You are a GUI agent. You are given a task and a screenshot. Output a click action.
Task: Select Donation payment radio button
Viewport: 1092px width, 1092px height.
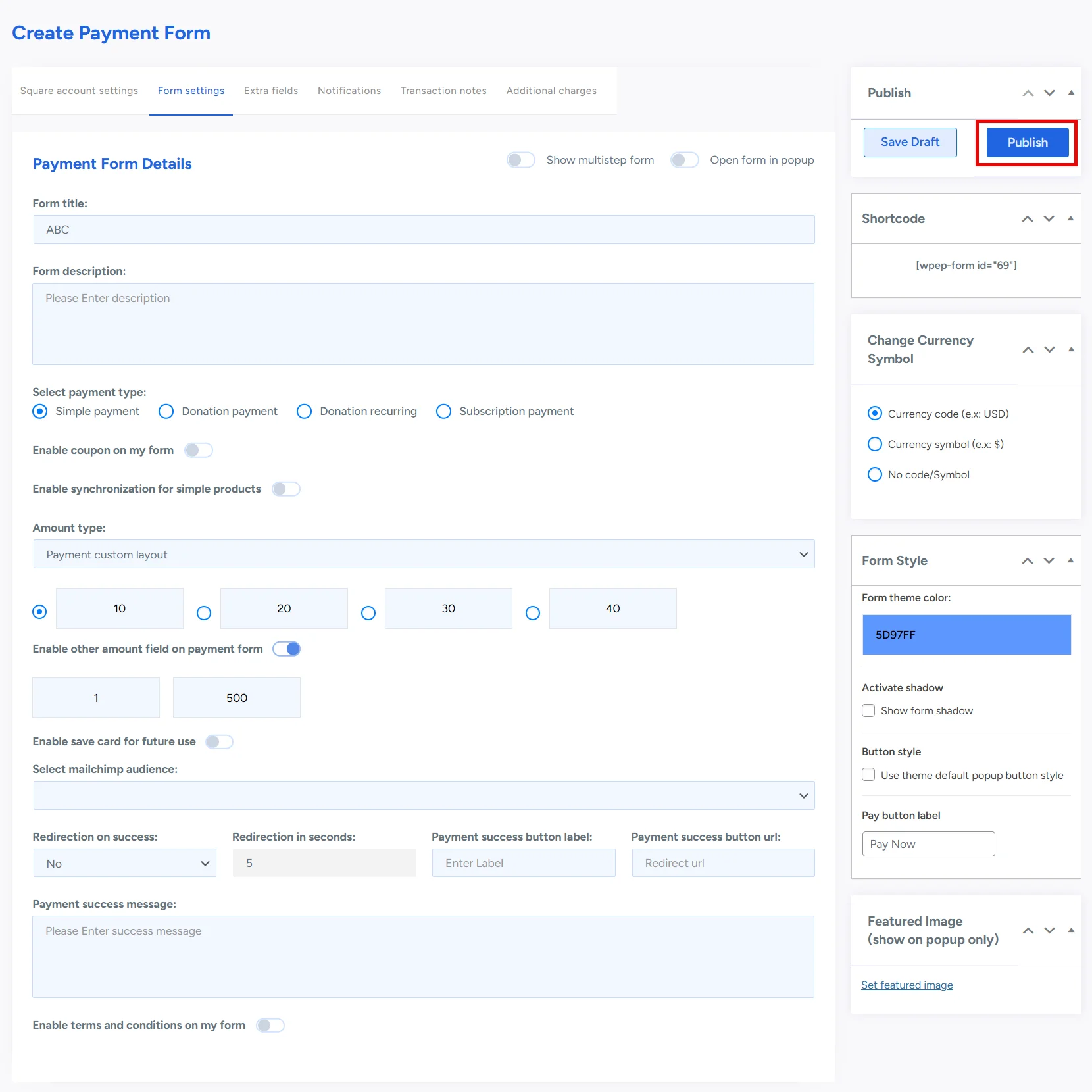[166, 411]
